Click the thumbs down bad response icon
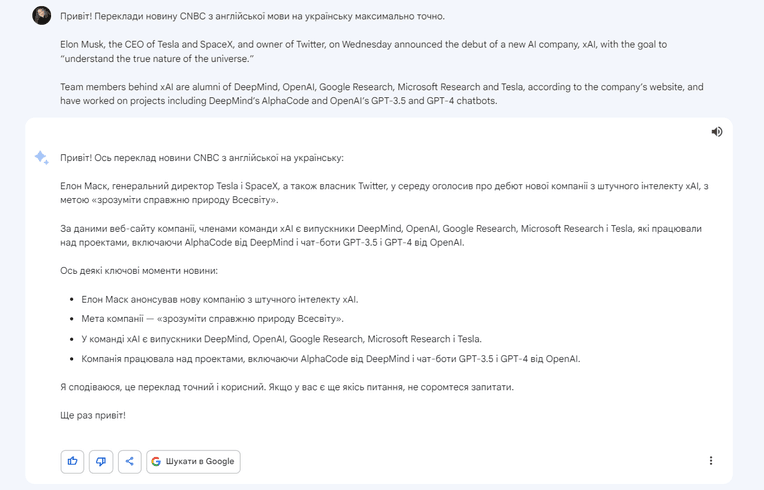Viewport: 764px width, 490px height. 101,461
